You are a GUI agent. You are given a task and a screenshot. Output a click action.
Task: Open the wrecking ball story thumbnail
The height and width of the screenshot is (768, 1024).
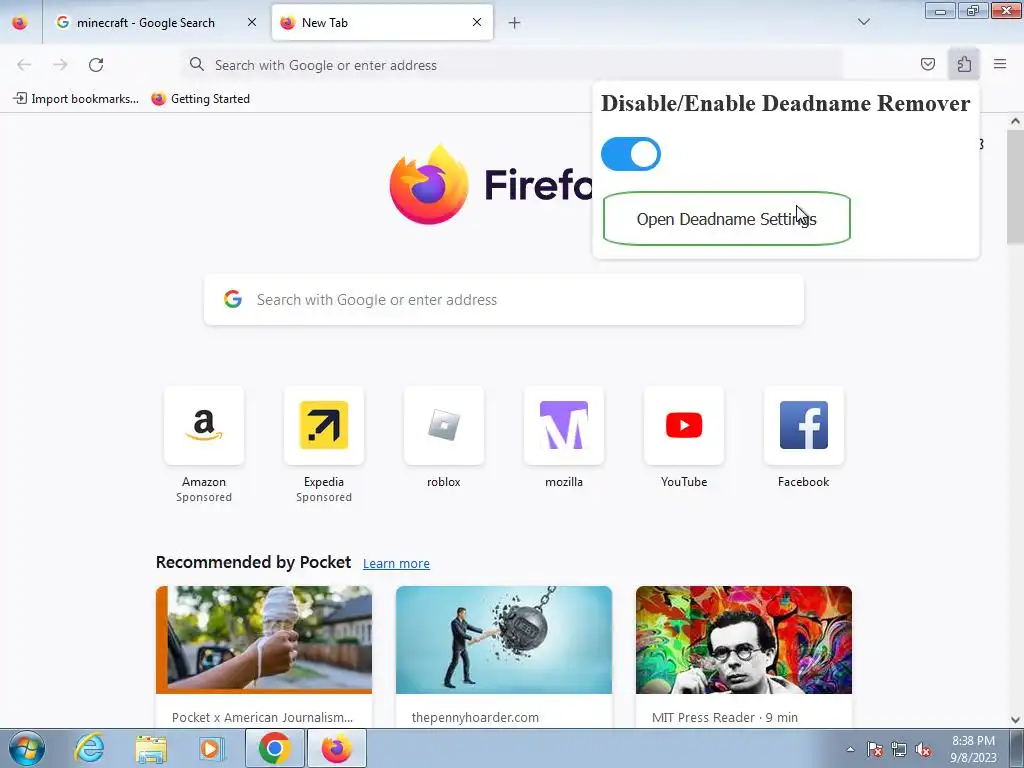pos(504,639)
